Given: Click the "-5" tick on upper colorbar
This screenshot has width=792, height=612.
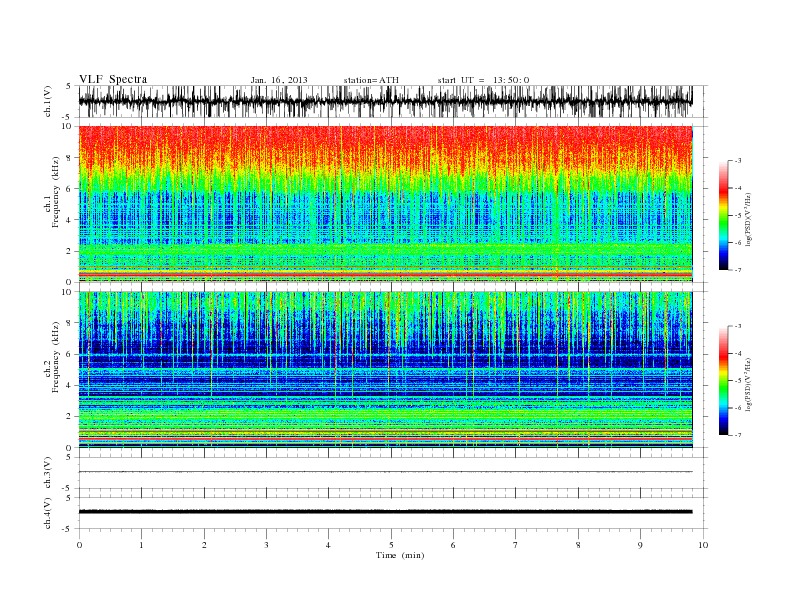Looking at the screenshot, I should [738, 216].
